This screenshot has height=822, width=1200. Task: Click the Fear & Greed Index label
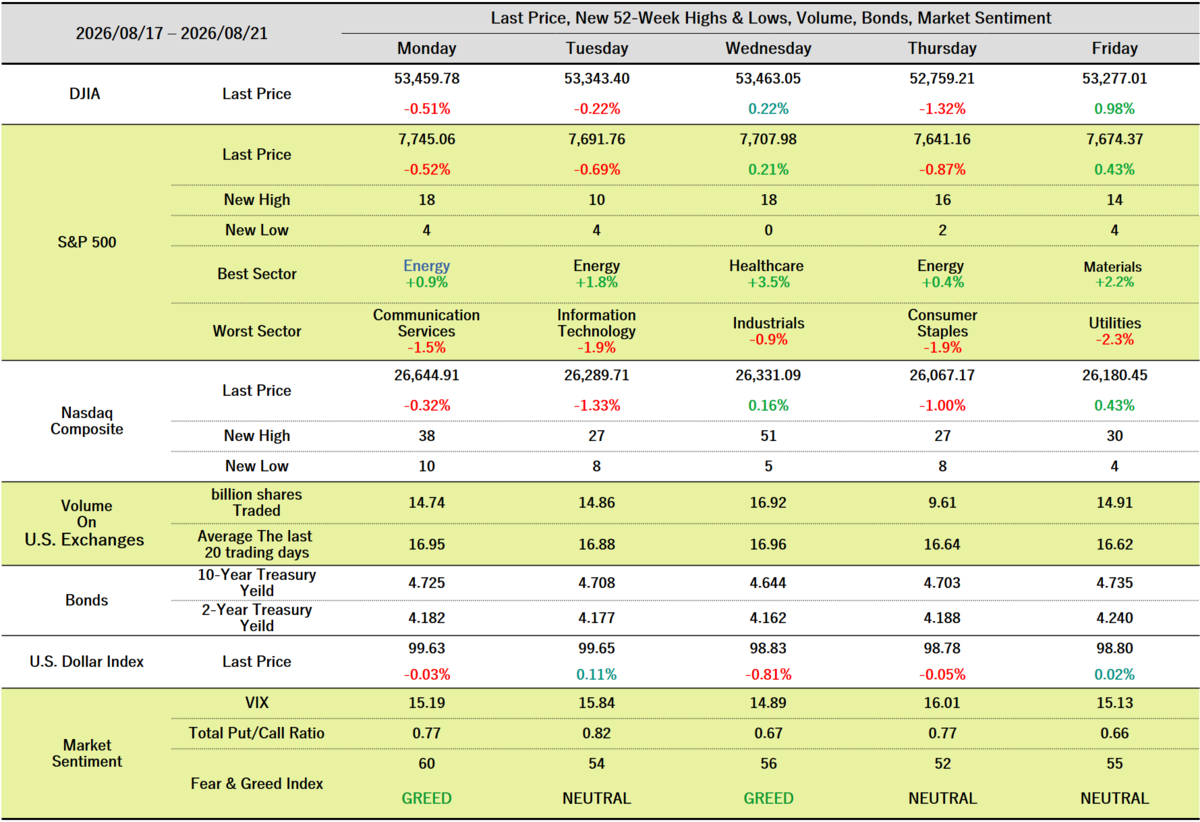pos(257,784)
